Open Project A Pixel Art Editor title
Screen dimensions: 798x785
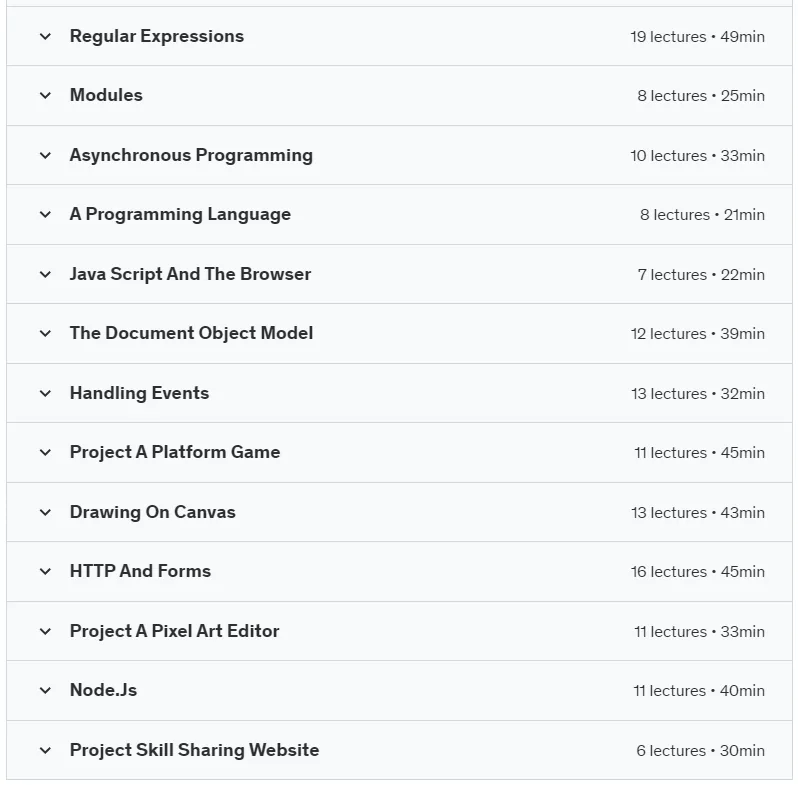click(x=175, y=631)
